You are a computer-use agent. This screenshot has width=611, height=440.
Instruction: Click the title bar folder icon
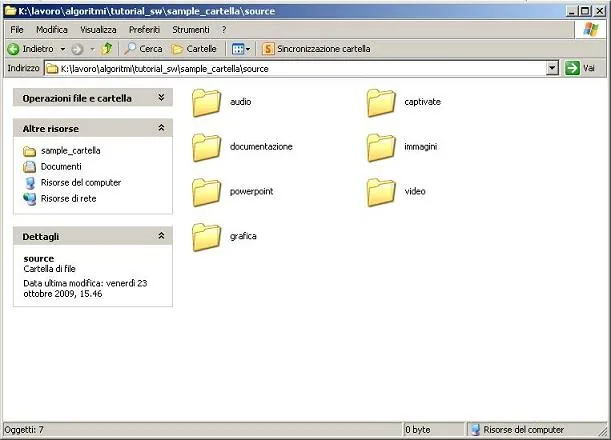[10, 11]
